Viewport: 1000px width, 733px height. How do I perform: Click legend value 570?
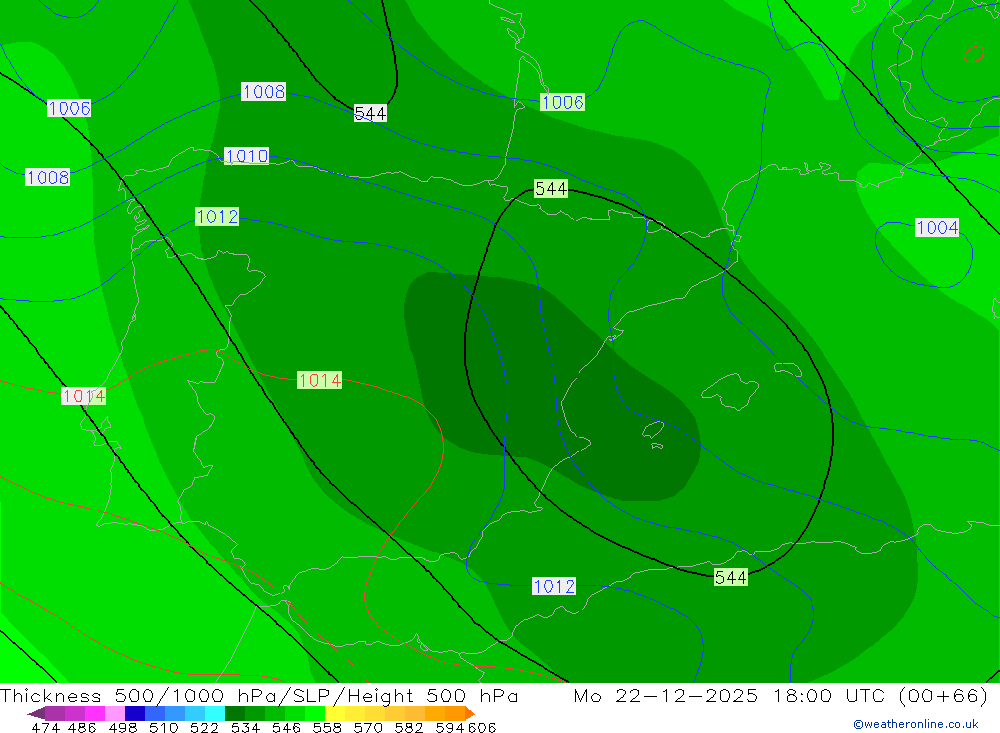click(367, 727)
